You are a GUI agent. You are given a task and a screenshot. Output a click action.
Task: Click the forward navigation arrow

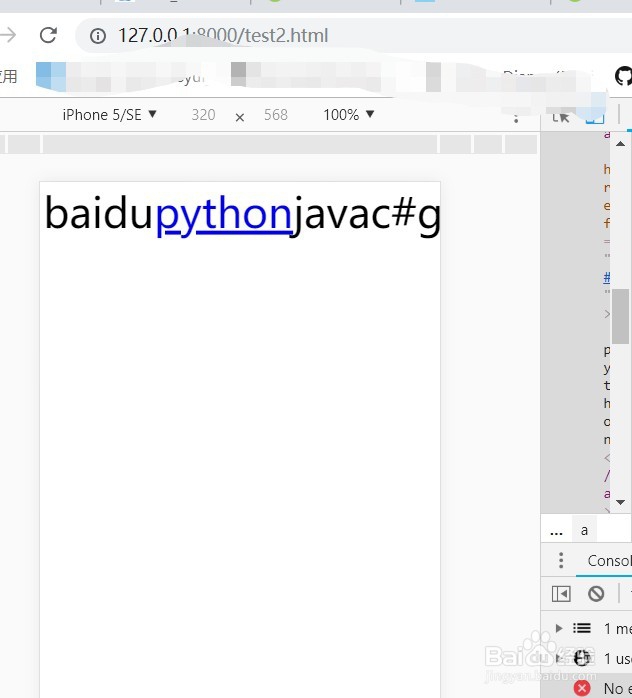point(8,35)
